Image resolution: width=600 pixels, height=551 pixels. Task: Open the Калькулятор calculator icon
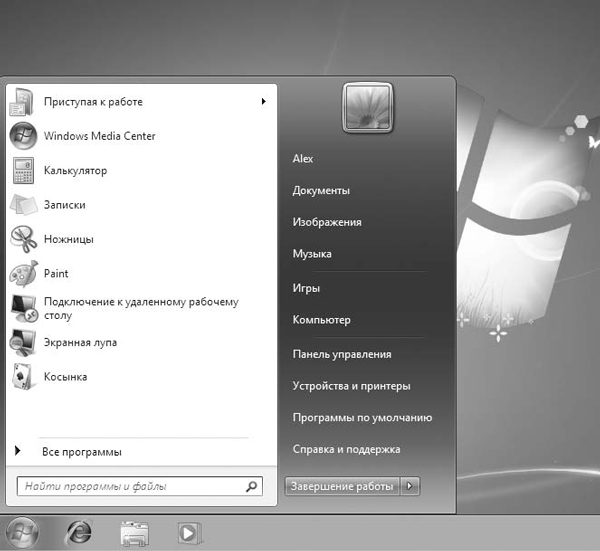(x=23, y=170)
